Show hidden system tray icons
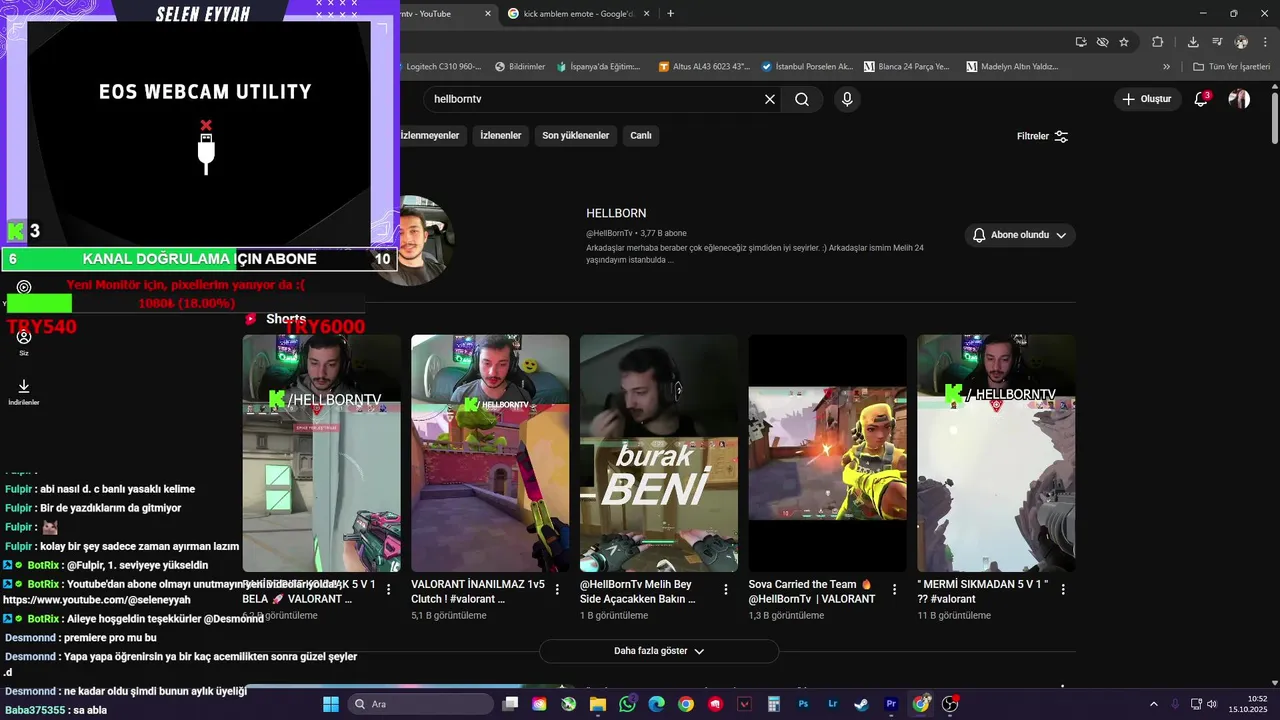The image size is (1280, 720). (1154, 704)
